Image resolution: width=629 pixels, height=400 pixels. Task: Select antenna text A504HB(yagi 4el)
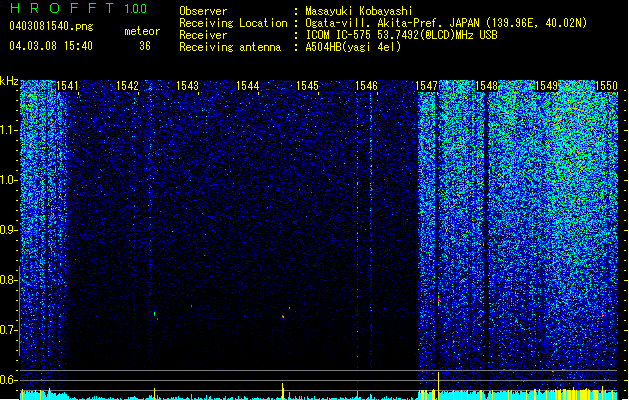[353, 47]
